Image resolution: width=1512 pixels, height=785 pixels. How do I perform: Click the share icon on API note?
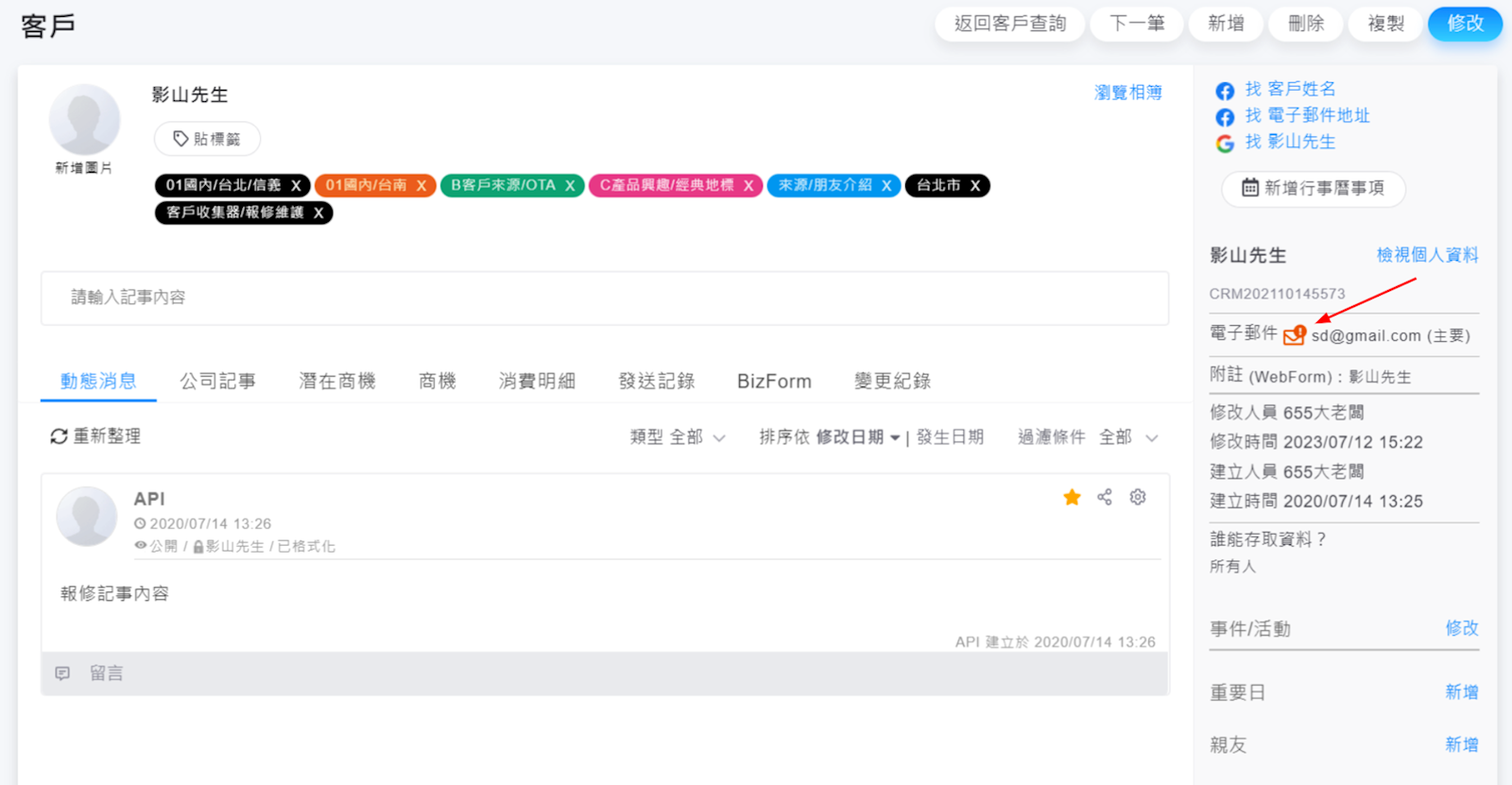click(x=1105, y=498)
